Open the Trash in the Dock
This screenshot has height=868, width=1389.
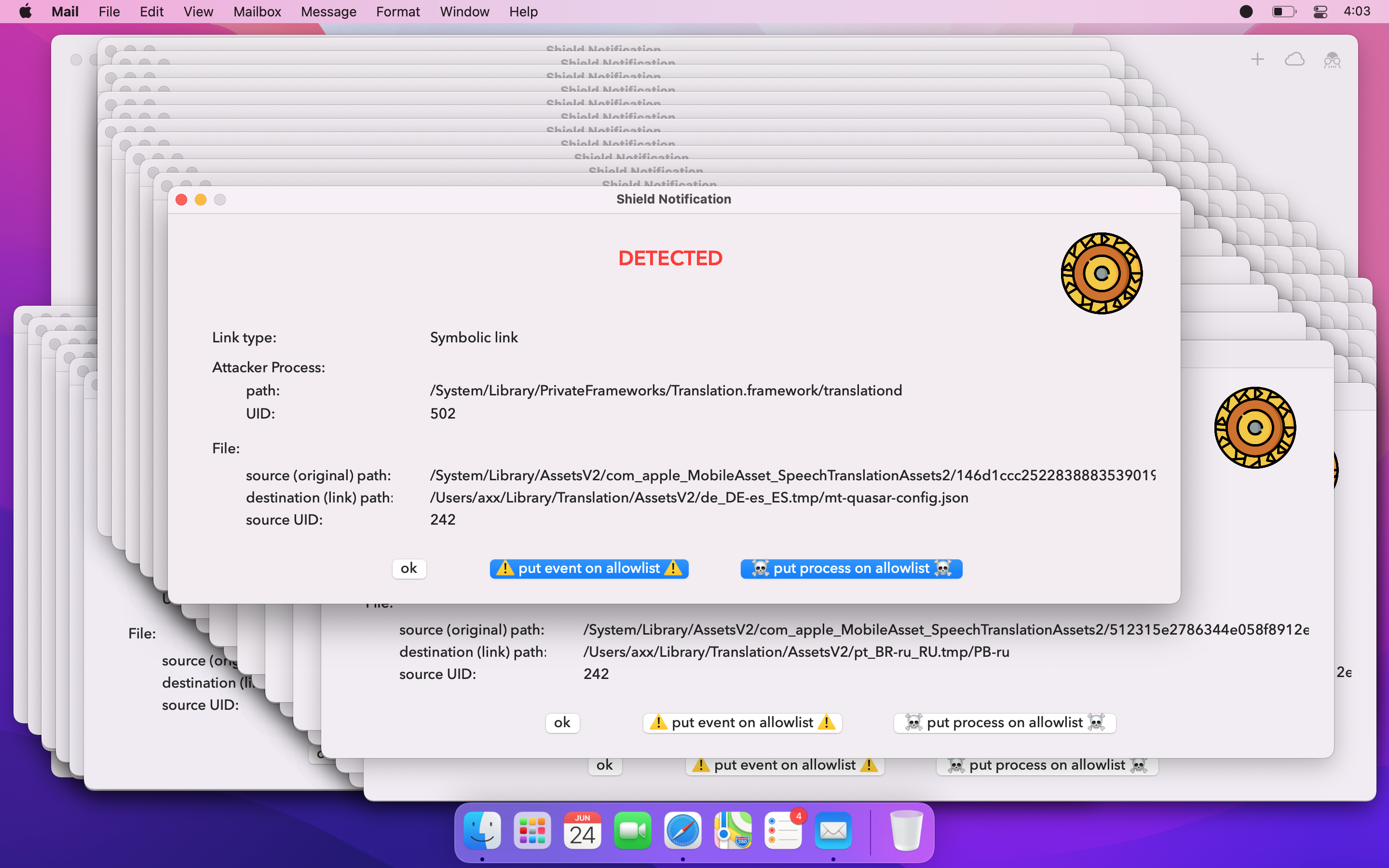coord(906,831)
